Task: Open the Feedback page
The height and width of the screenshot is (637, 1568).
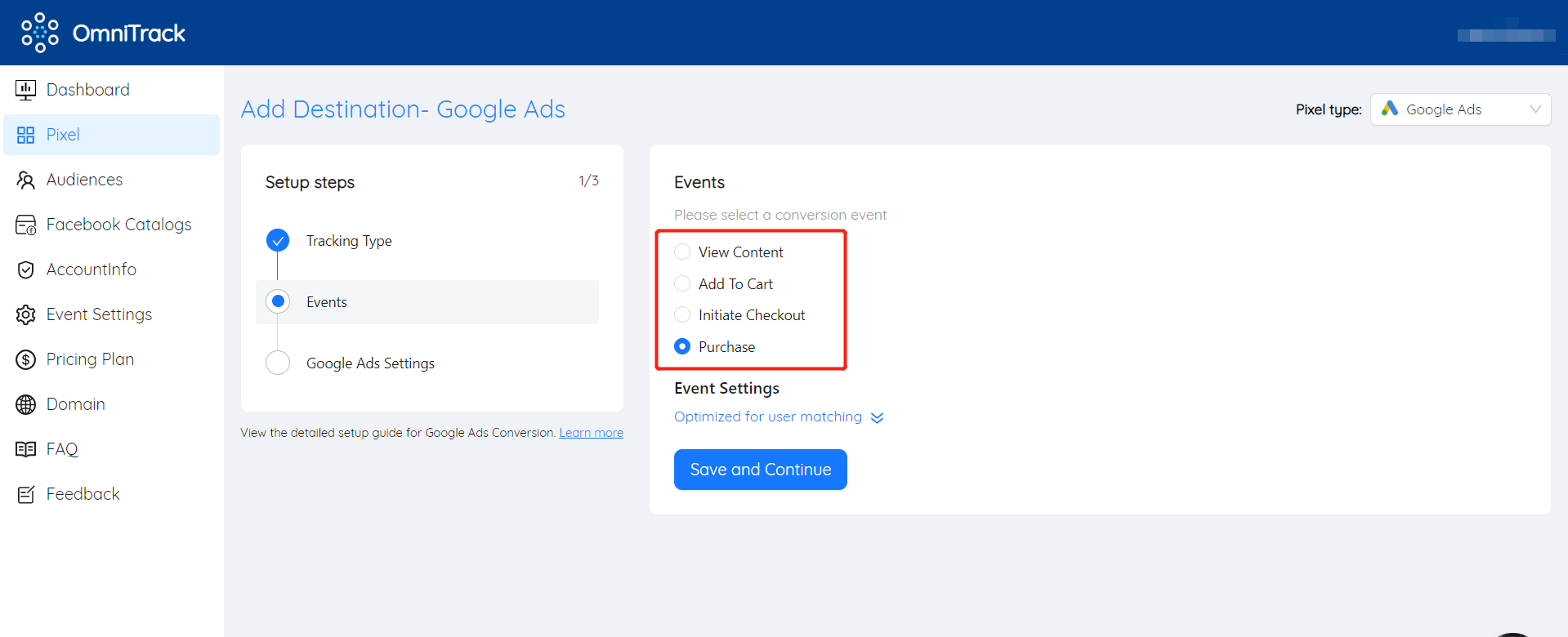Action: [x=112, y=494]
